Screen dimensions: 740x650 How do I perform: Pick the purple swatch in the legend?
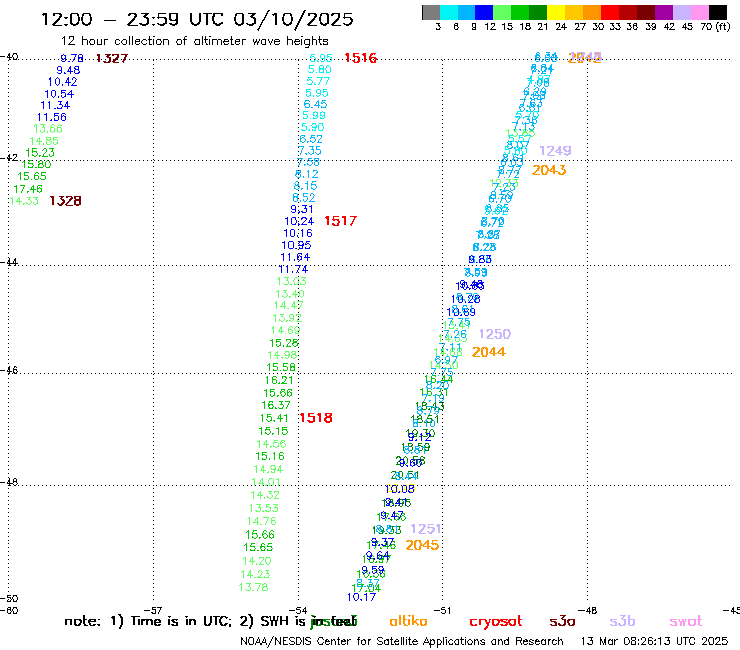coord(664,12)
